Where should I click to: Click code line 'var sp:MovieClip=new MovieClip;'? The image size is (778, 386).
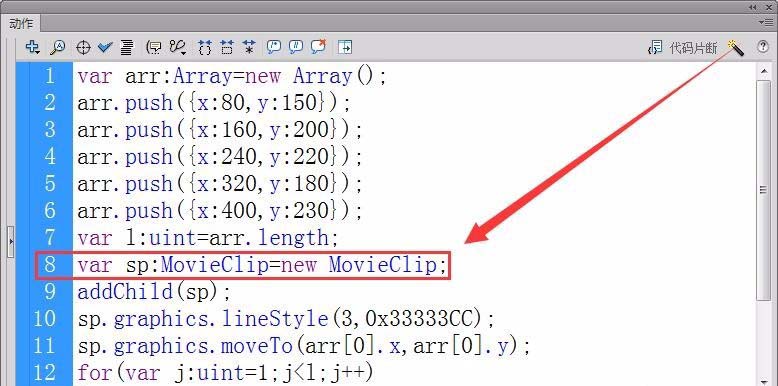click(262, 264)
